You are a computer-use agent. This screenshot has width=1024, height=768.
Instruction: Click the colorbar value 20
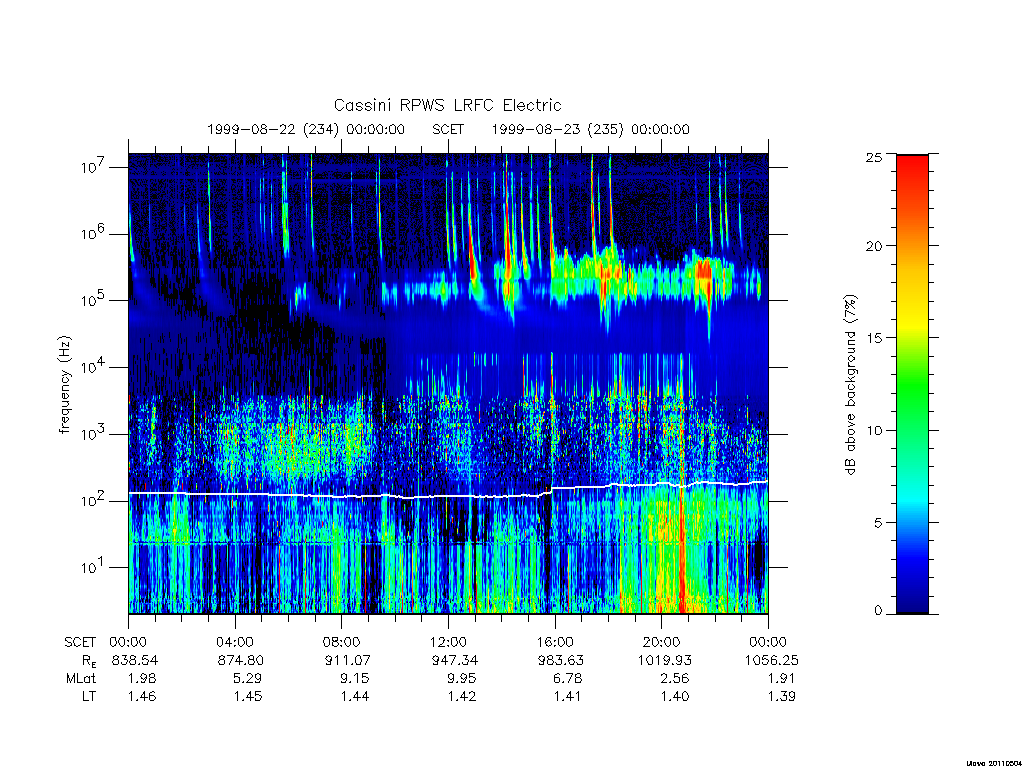tap(874, 246)
